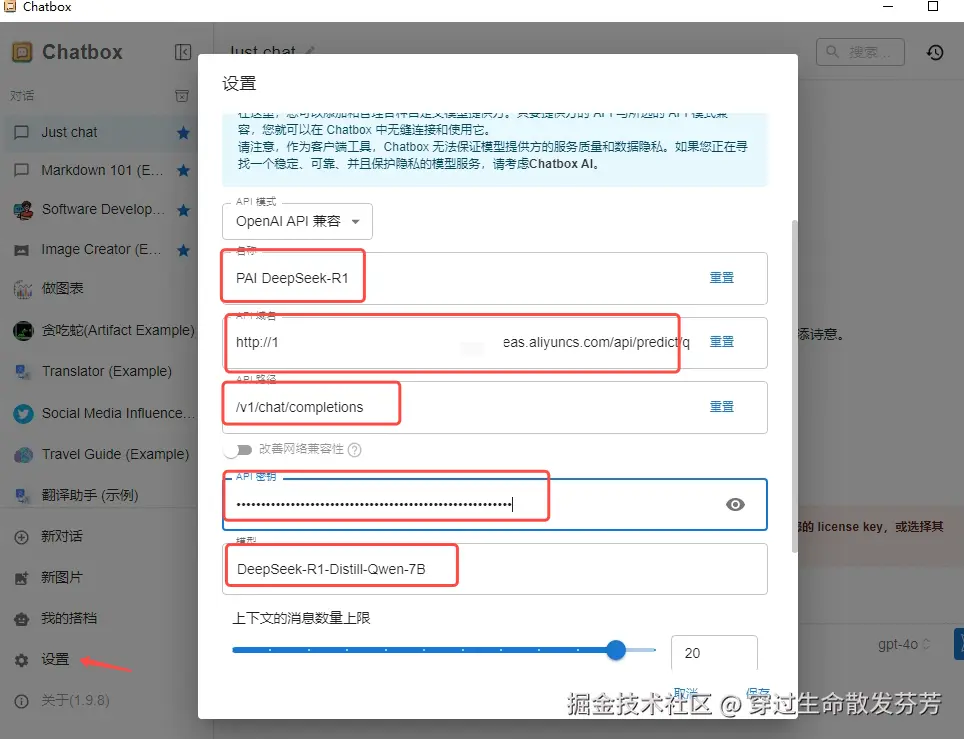Click the settings dialog scrollbar

tap(794, 385)
